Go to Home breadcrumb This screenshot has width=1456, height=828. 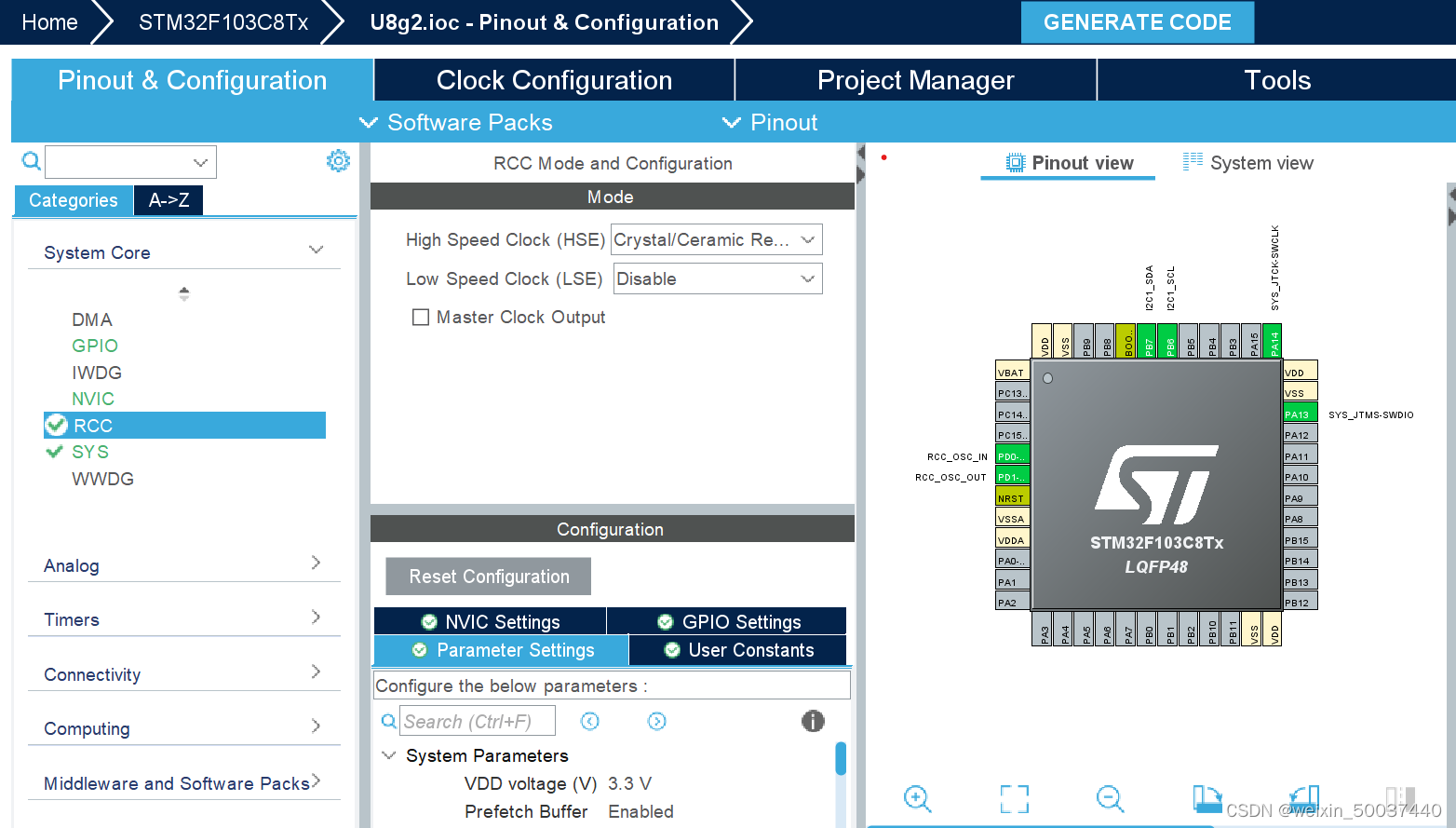(x=49, y=22)
